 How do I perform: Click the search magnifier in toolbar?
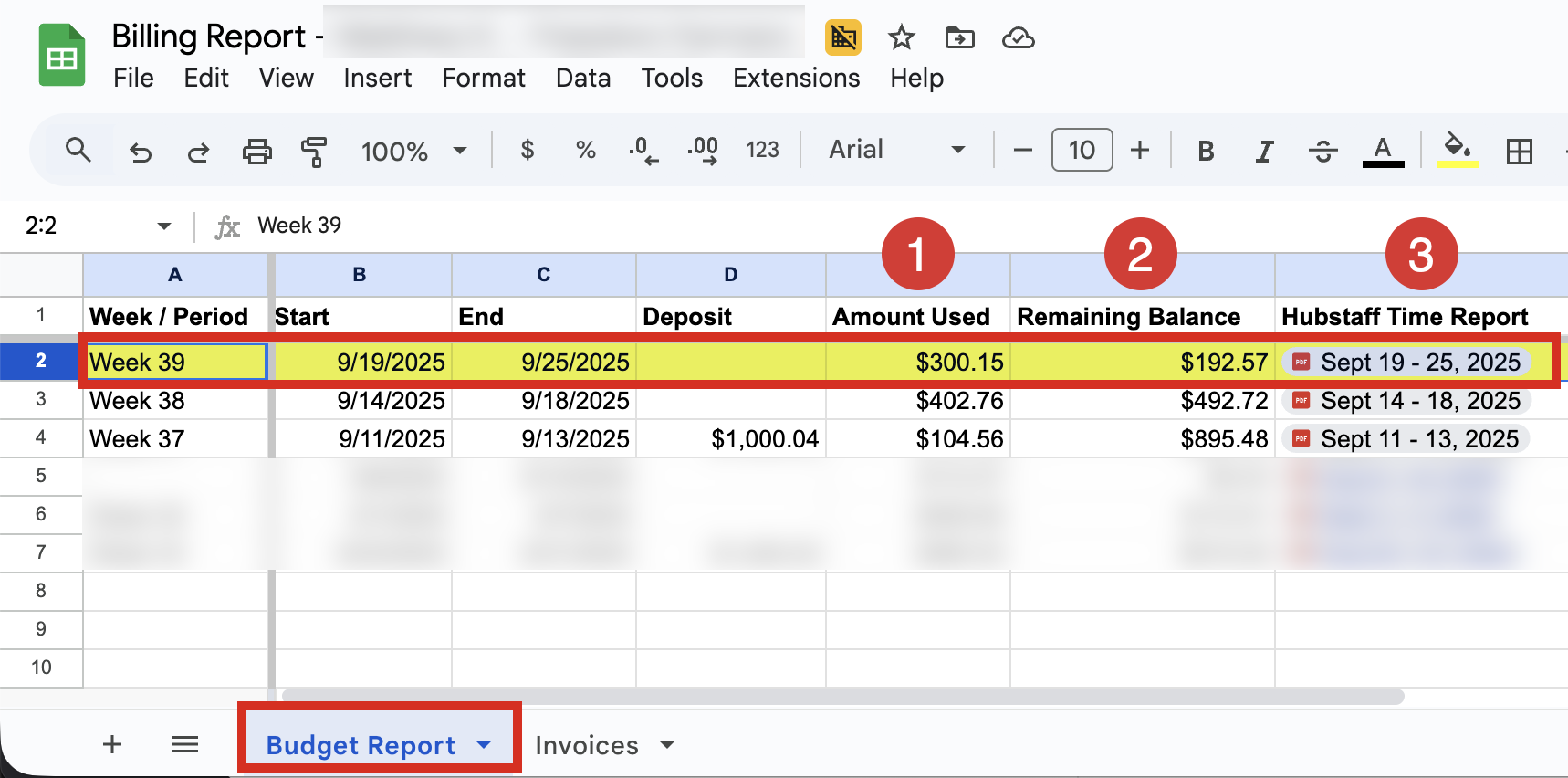tap(78, 150)
